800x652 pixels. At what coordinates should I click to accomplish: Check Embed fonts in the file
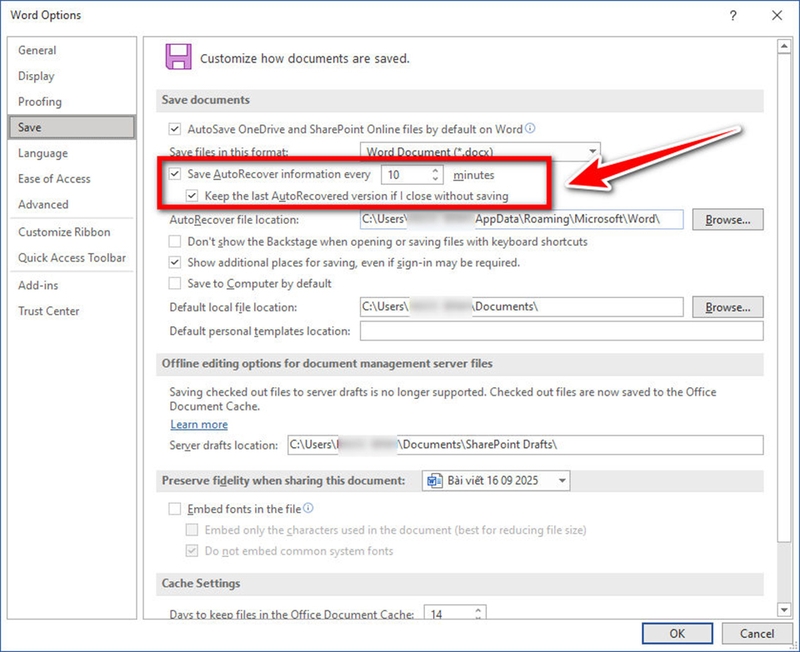tap(174, 509)
